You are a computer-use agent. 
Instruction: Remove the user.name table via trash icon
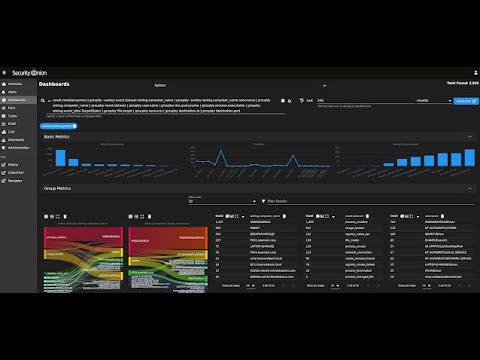(442, 216)
